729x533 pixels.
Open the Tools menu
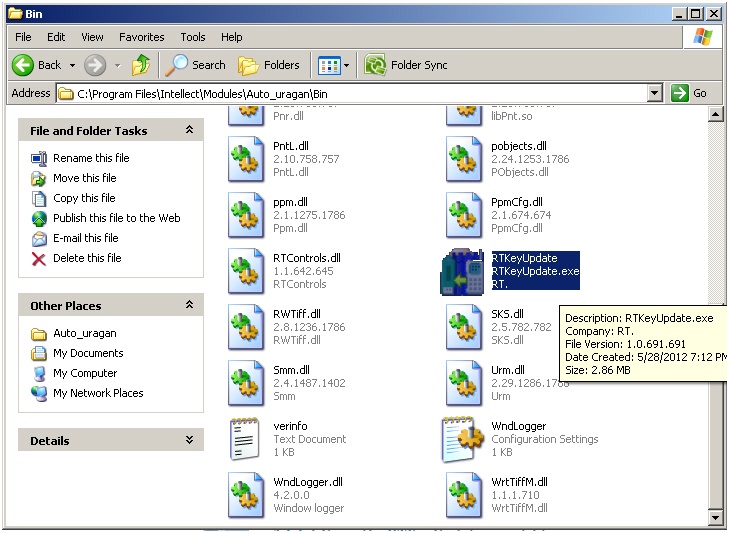point(193,37)
